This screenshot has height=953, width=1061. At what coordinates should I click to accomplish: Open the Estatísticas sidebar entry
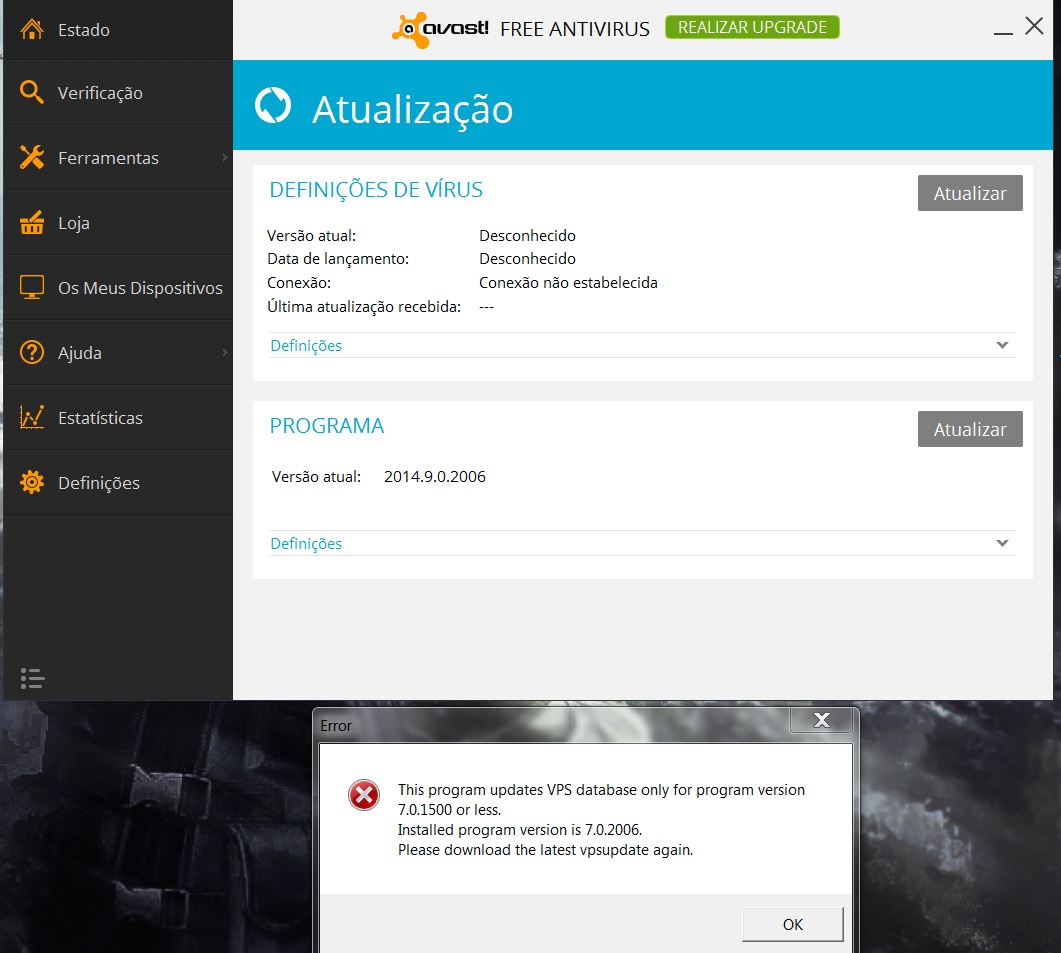point(118,418)
